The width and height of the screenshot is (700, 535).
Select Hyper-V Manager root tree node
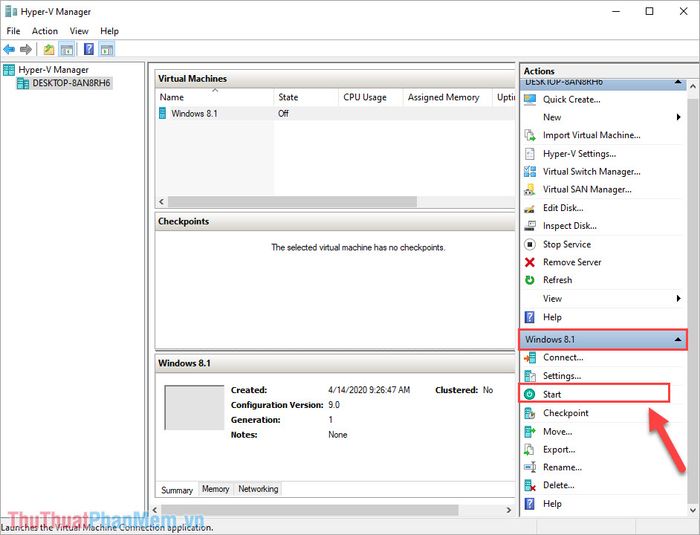[x=53, y=70]
